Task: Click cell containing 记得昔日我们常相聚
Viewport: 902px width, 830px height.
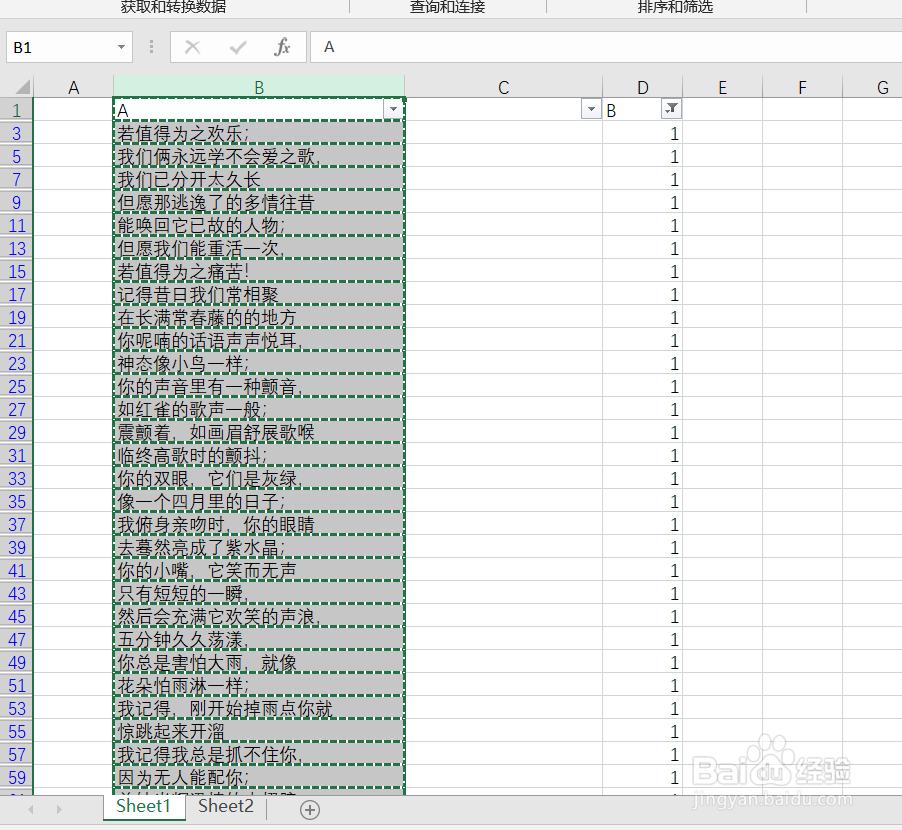Action: click(x=259, y=294)
